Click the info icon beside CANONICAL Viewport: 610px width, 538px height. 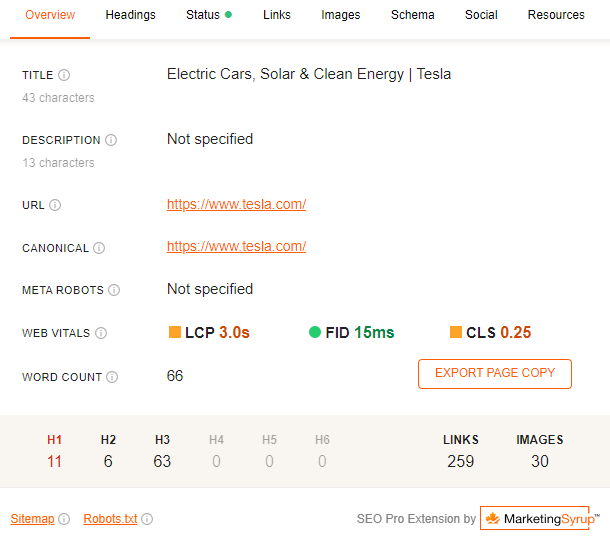tap(99, 248)
